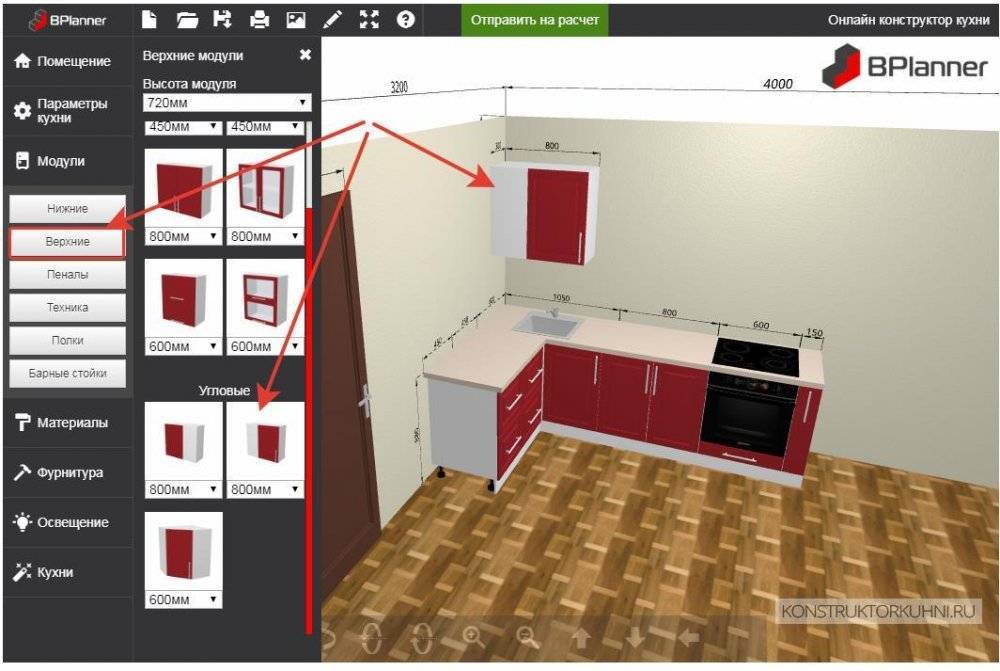The width and height of the screenshot is (1000, 671).
Task: Zoom out using the magnifier minus icon
Action: [x=527, y=636]
